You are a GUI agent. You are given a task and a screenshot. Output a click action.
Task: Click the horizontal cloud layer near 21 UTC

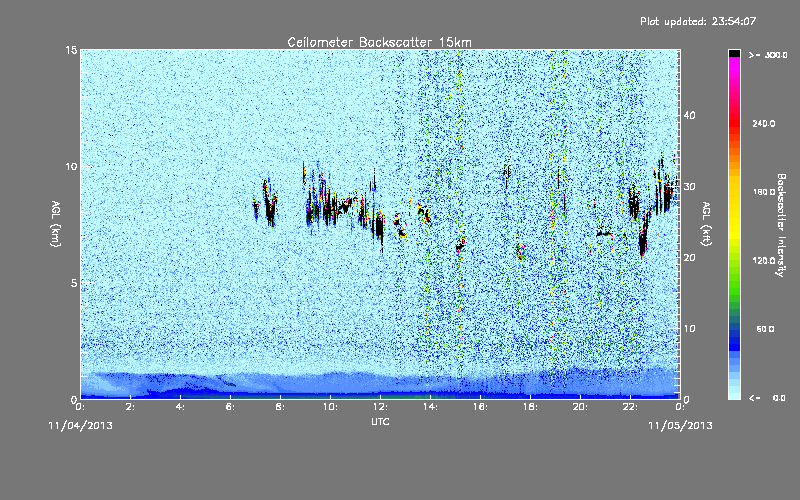click(x=604, y=234)
